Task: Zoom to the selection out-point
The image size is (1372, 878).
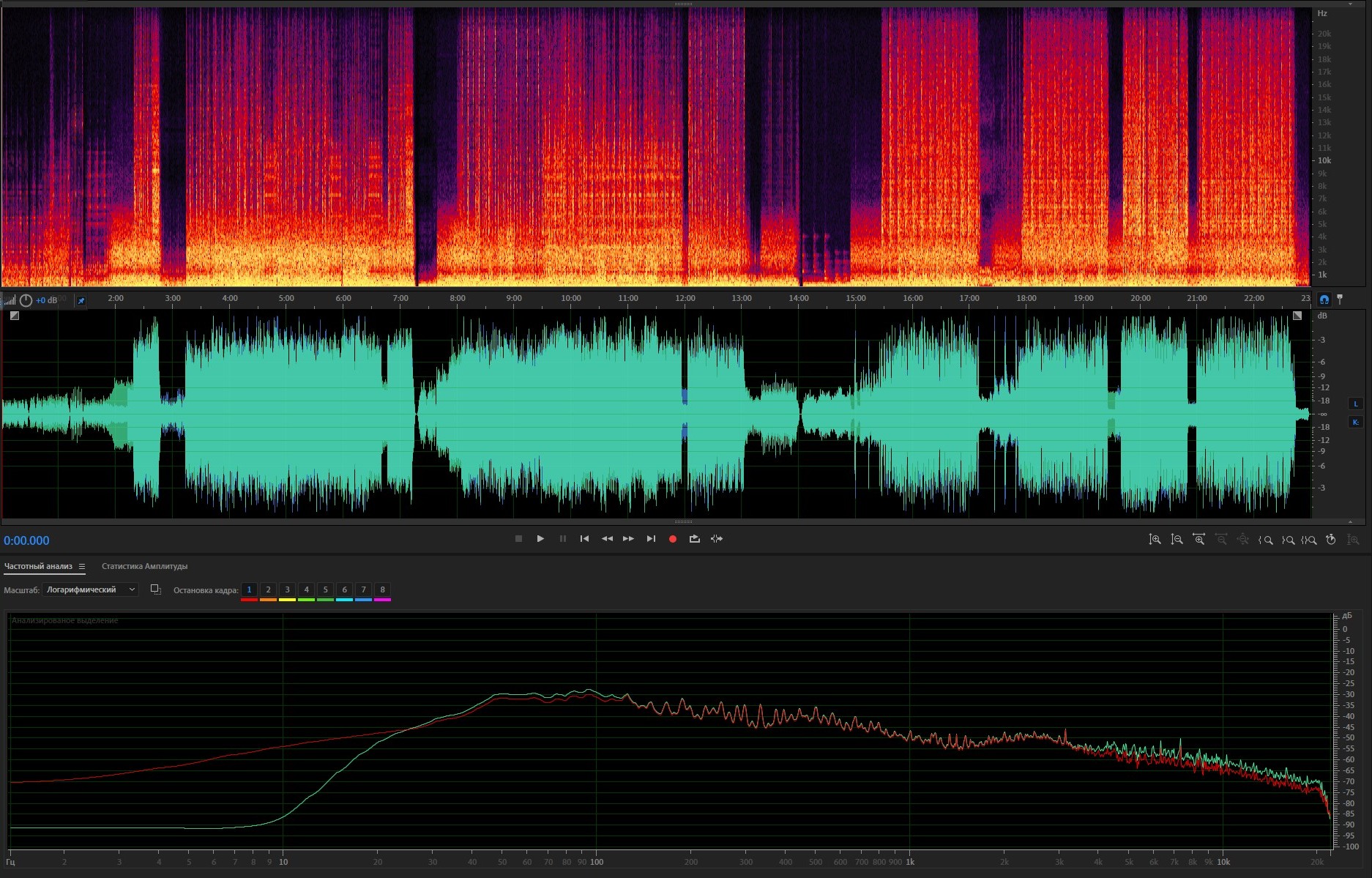Action: [1287, 540]
